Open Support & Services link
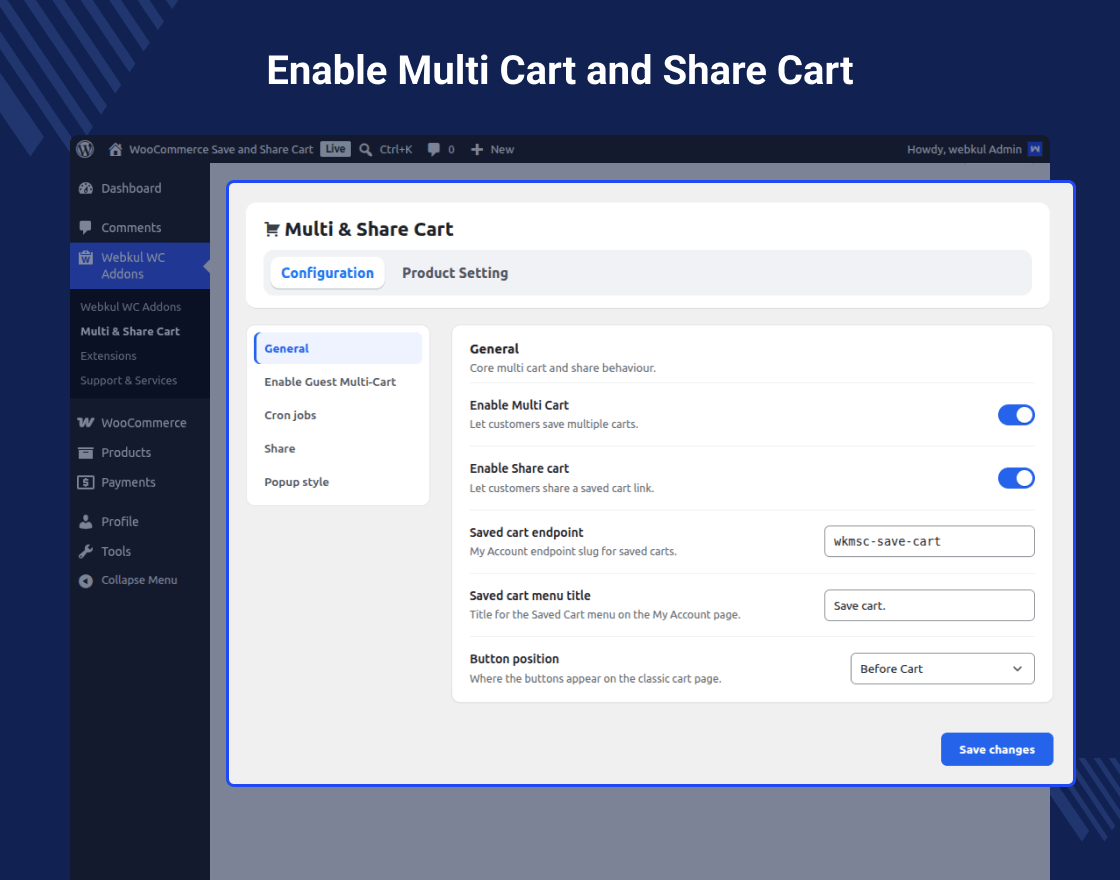The image size is (1120, 880). pos(129,381)
